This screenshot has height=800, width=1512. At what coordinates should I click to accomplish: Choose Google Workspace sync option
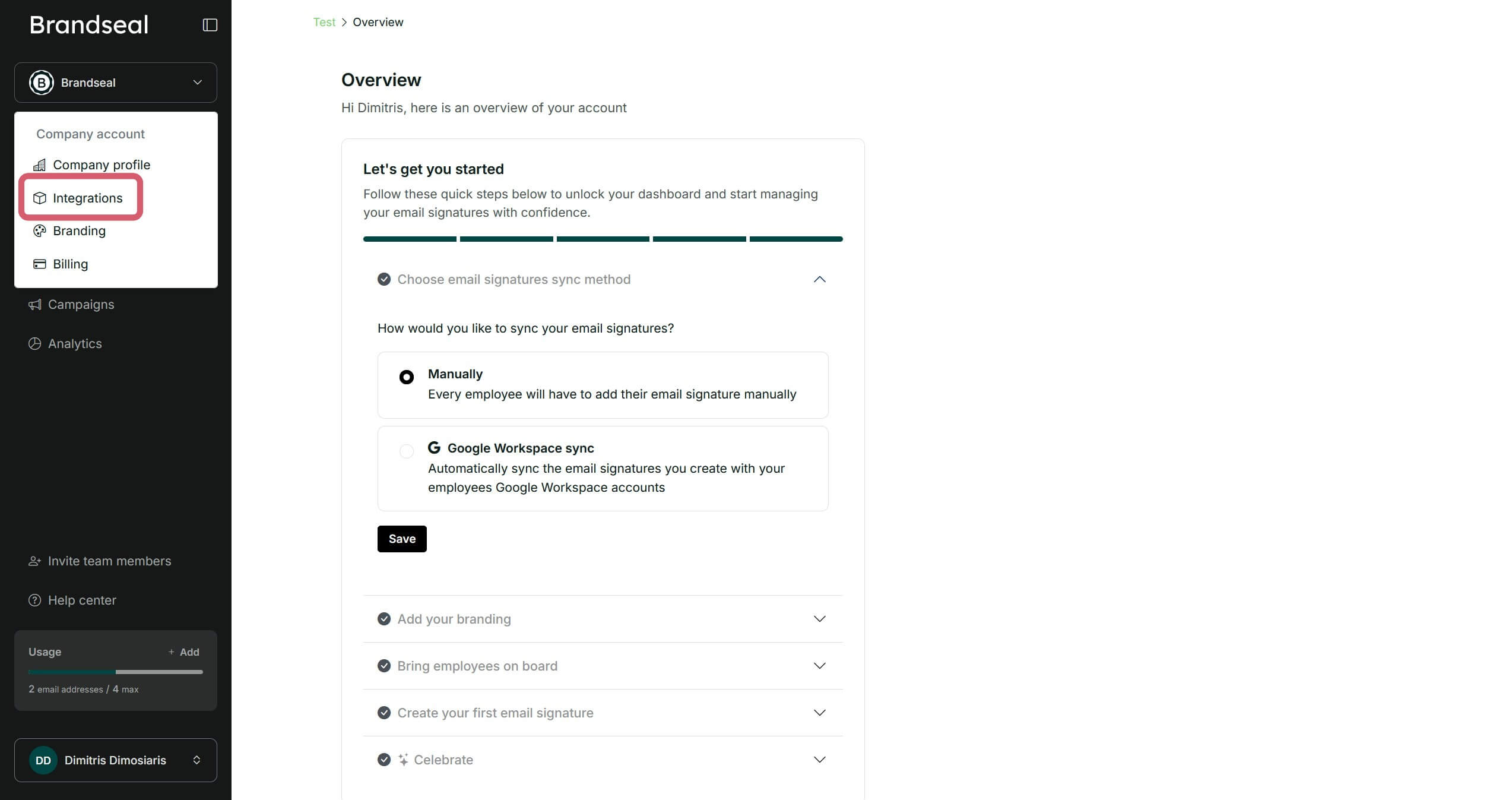pyautogui.click(x=407, y=451)
